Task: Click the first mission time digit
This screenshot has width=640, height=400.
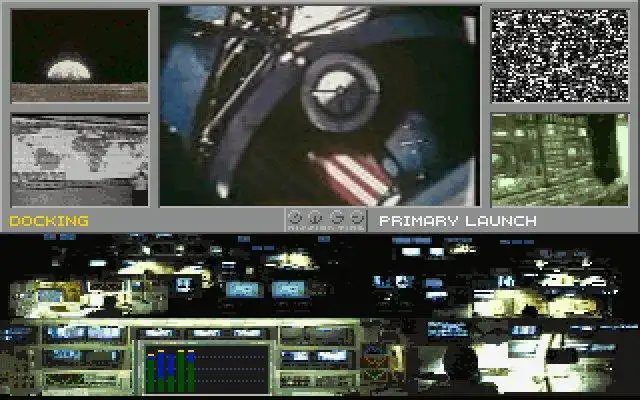Action: click(294, 217)
